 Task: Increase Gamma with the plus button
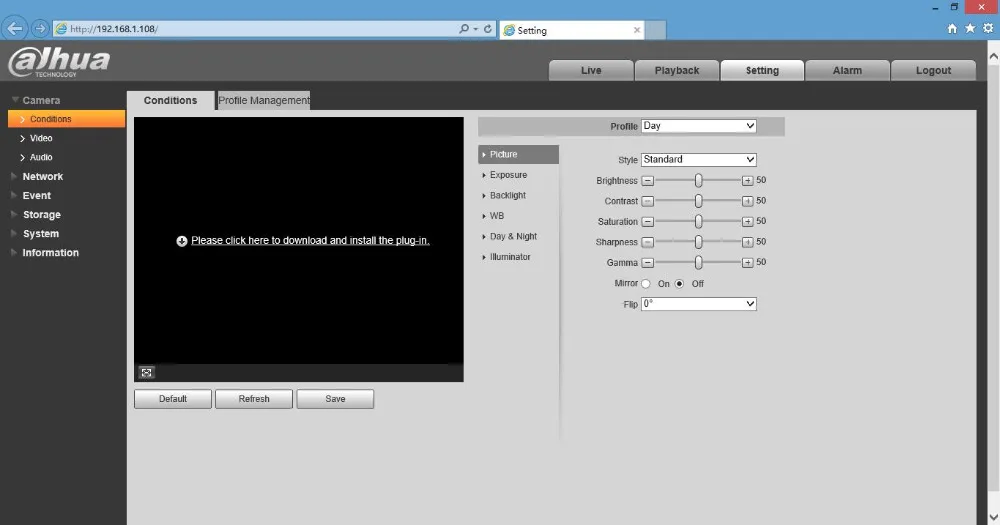tap(747, 262)
